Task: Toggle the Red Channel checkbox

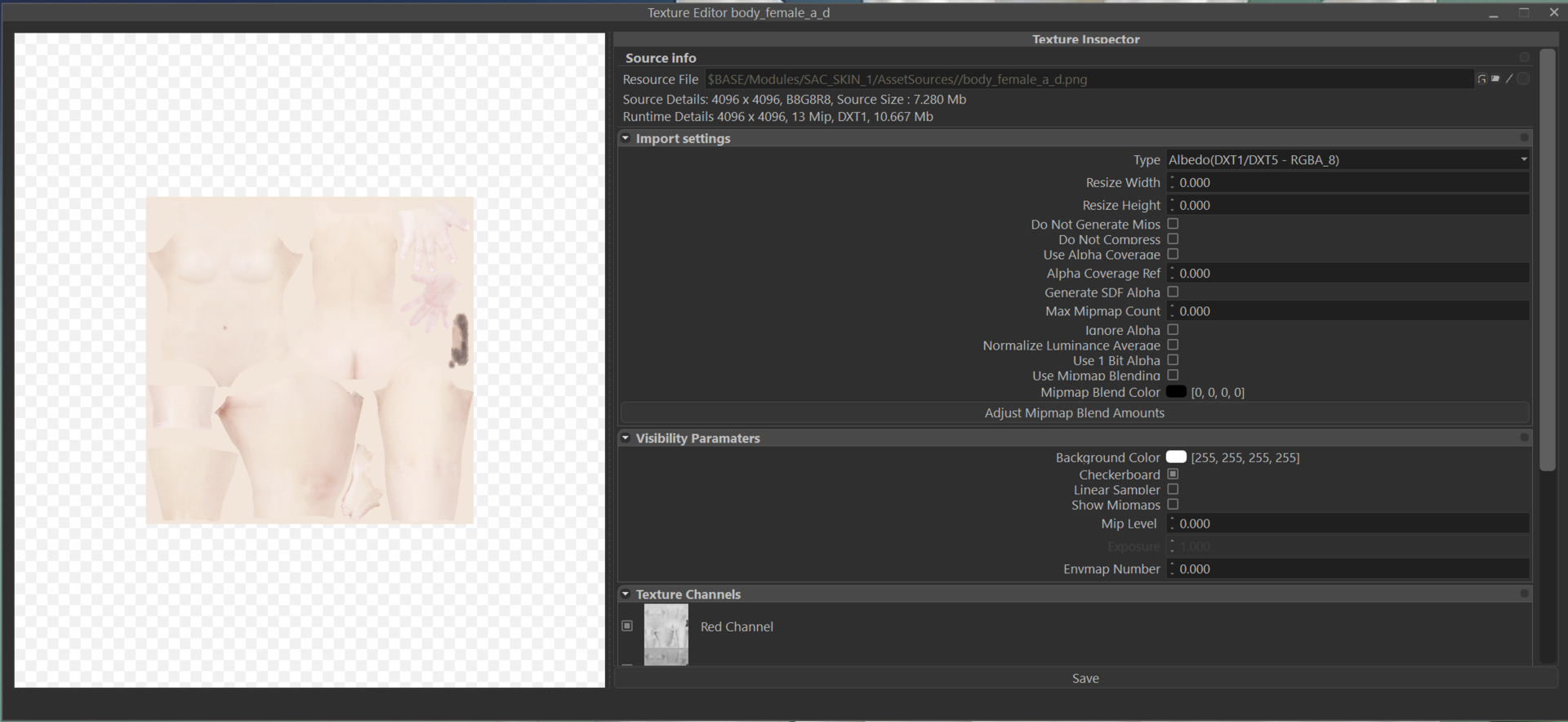Action: [x=627, y=626]
